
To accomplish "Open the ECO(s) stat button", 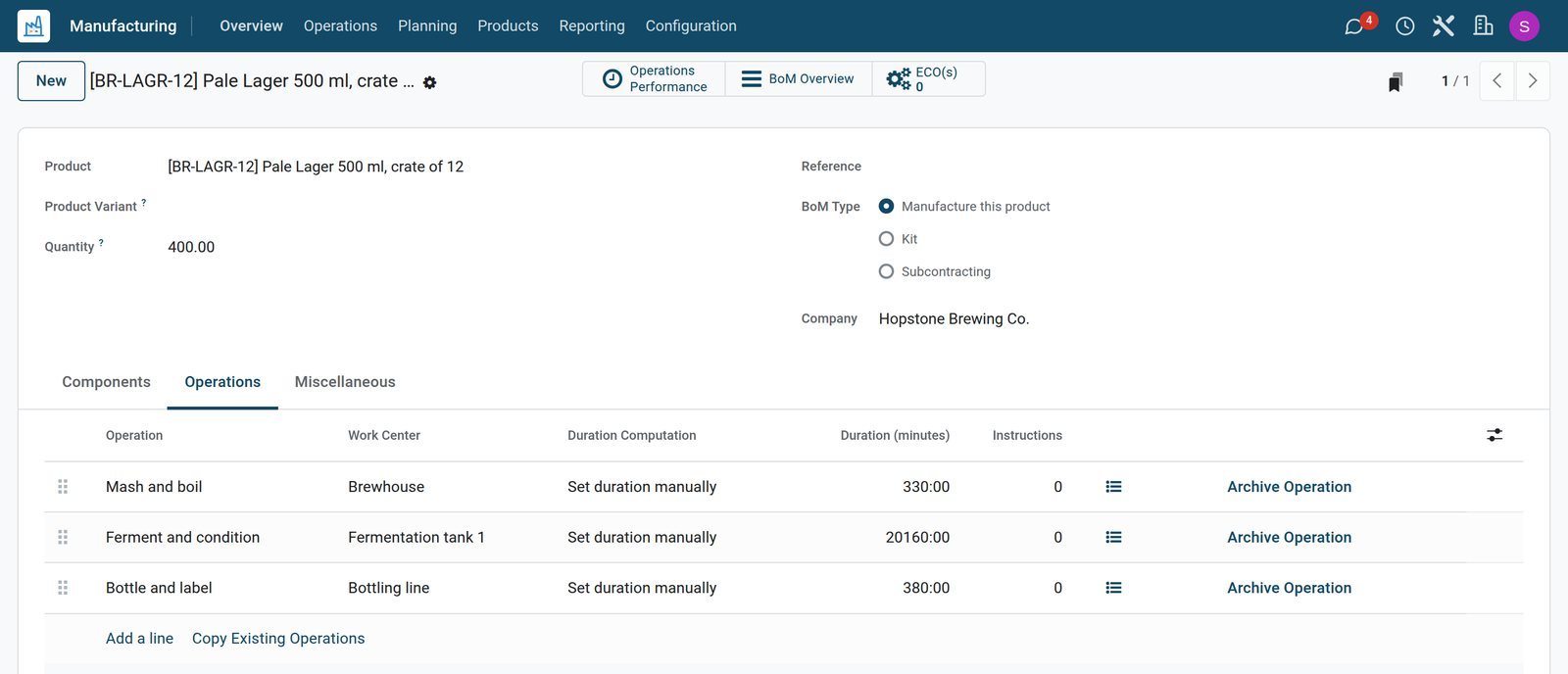I will (929, 79).
